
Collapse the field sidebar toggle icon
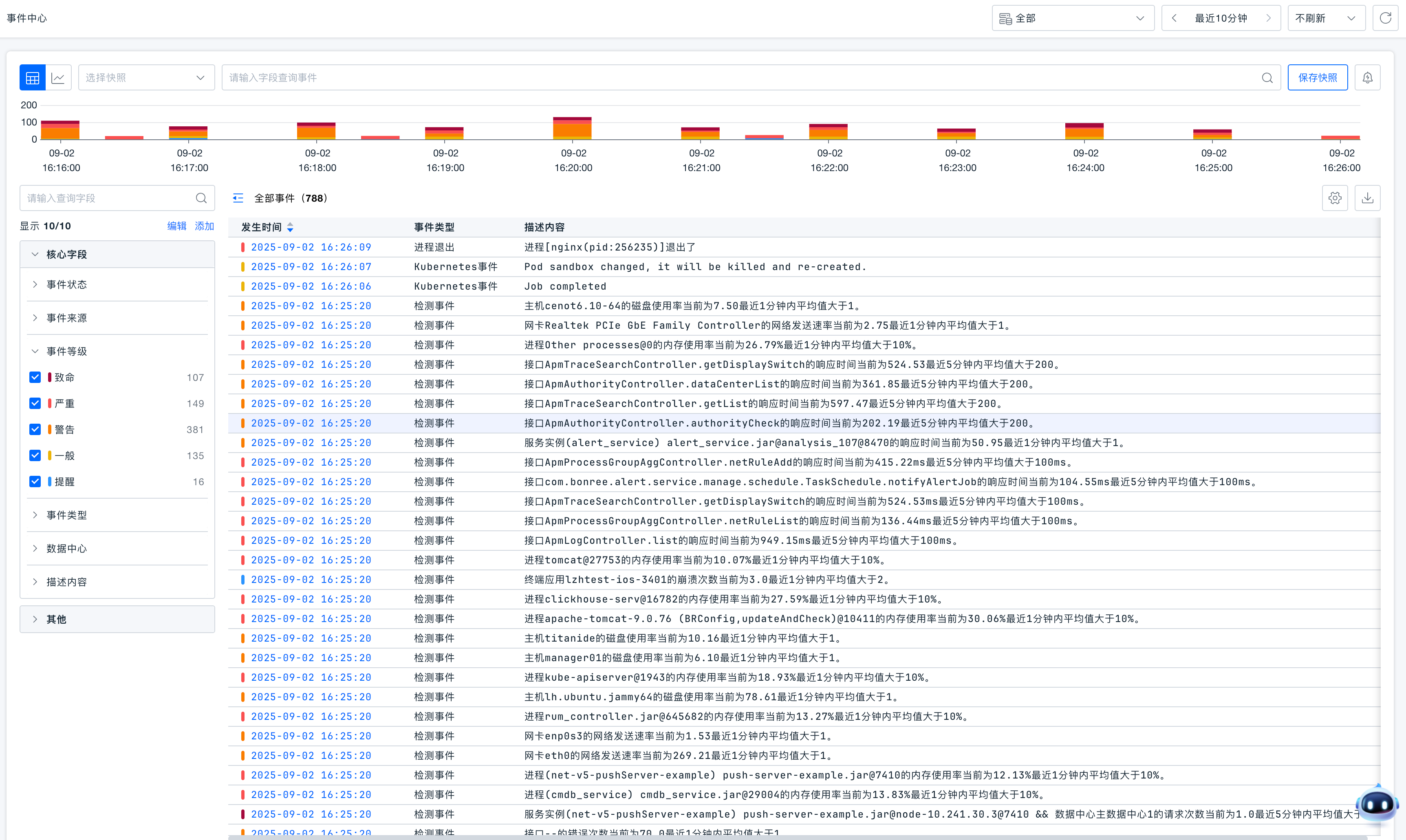pyautogui.click(x=238, y=198)
